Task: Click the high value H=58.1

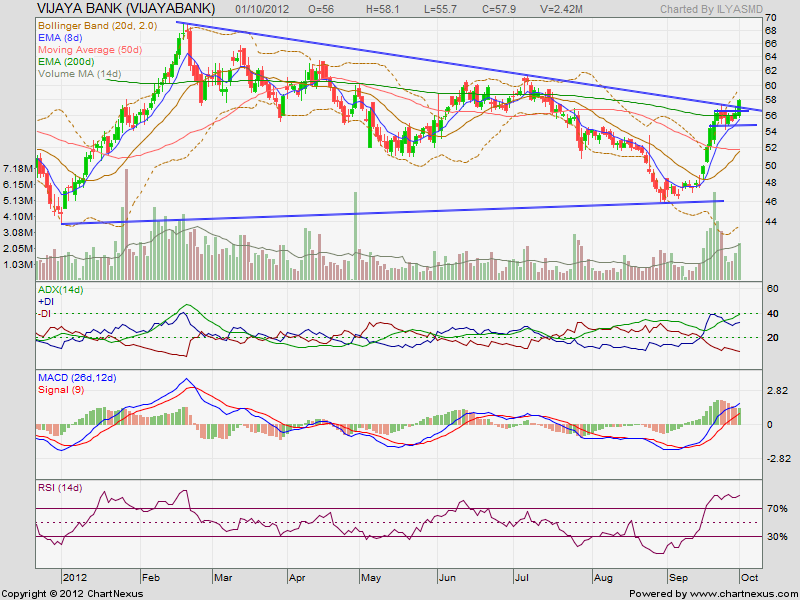Action: 383,9
